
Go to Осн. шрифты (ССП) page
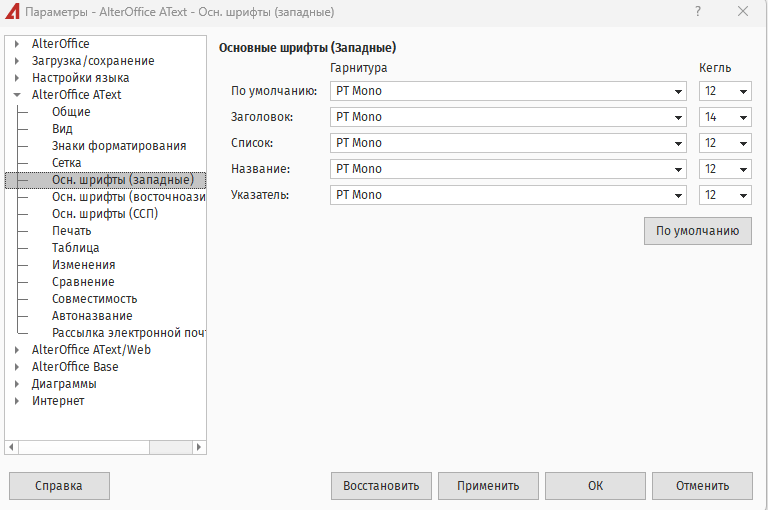pos(104,214)
